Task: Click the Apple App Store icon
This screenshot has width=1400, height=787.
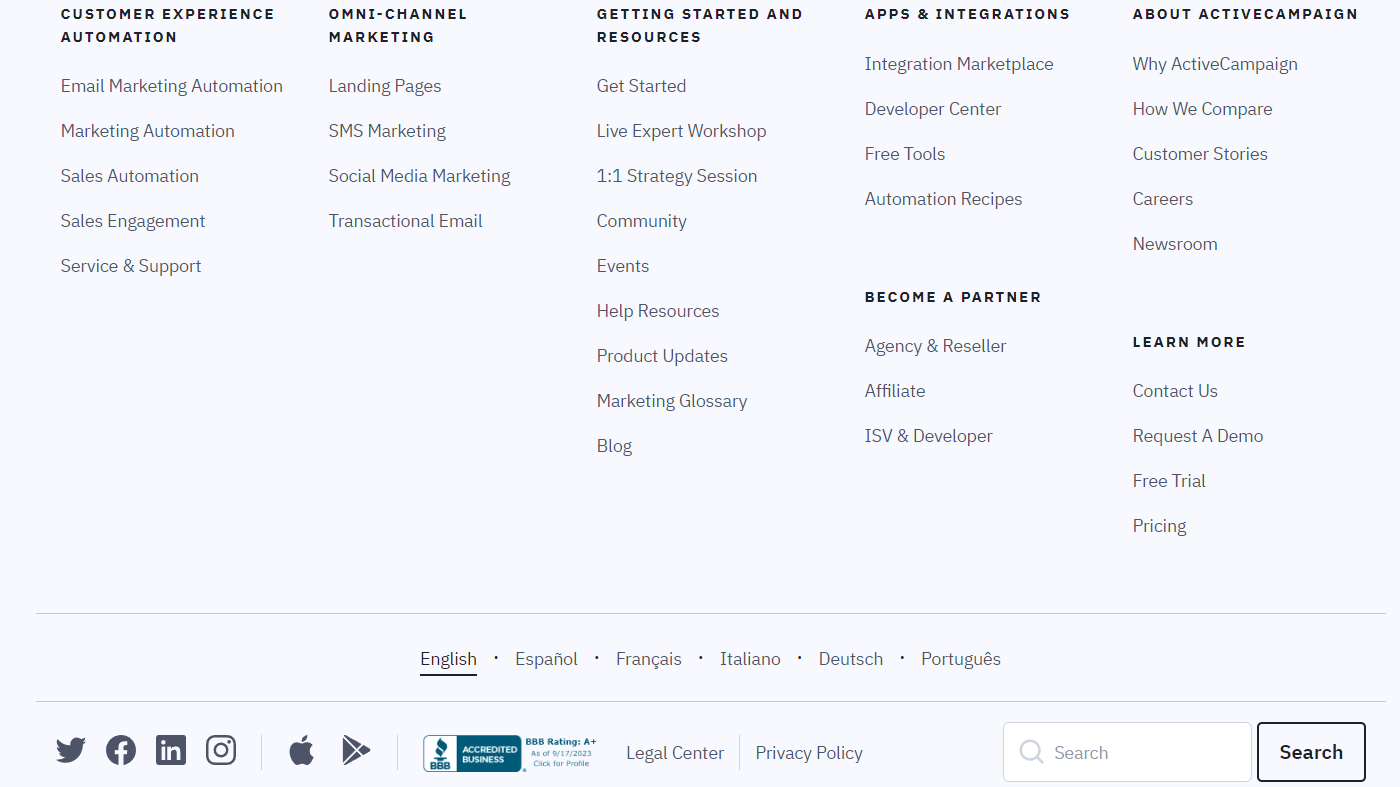Action: [302, 750]
